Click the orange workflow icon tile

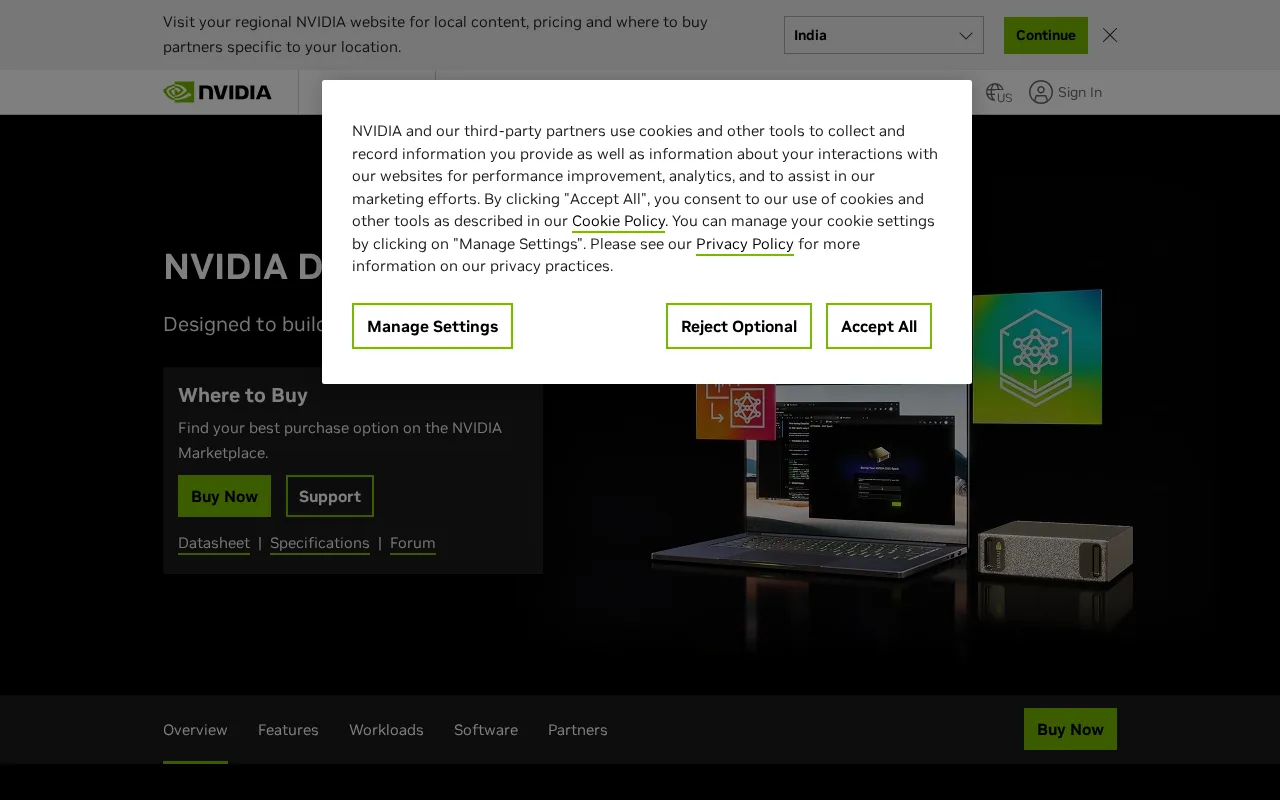tap(736, 411)
